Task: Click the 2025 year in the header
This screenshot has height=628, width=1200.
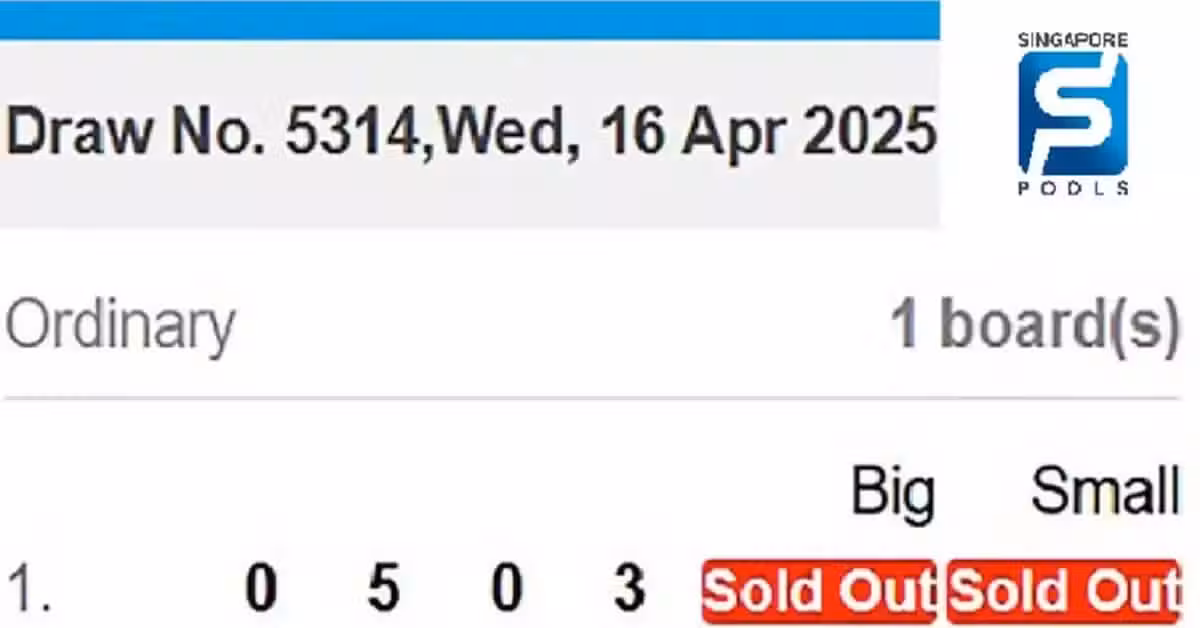Action: click(870, 131)
